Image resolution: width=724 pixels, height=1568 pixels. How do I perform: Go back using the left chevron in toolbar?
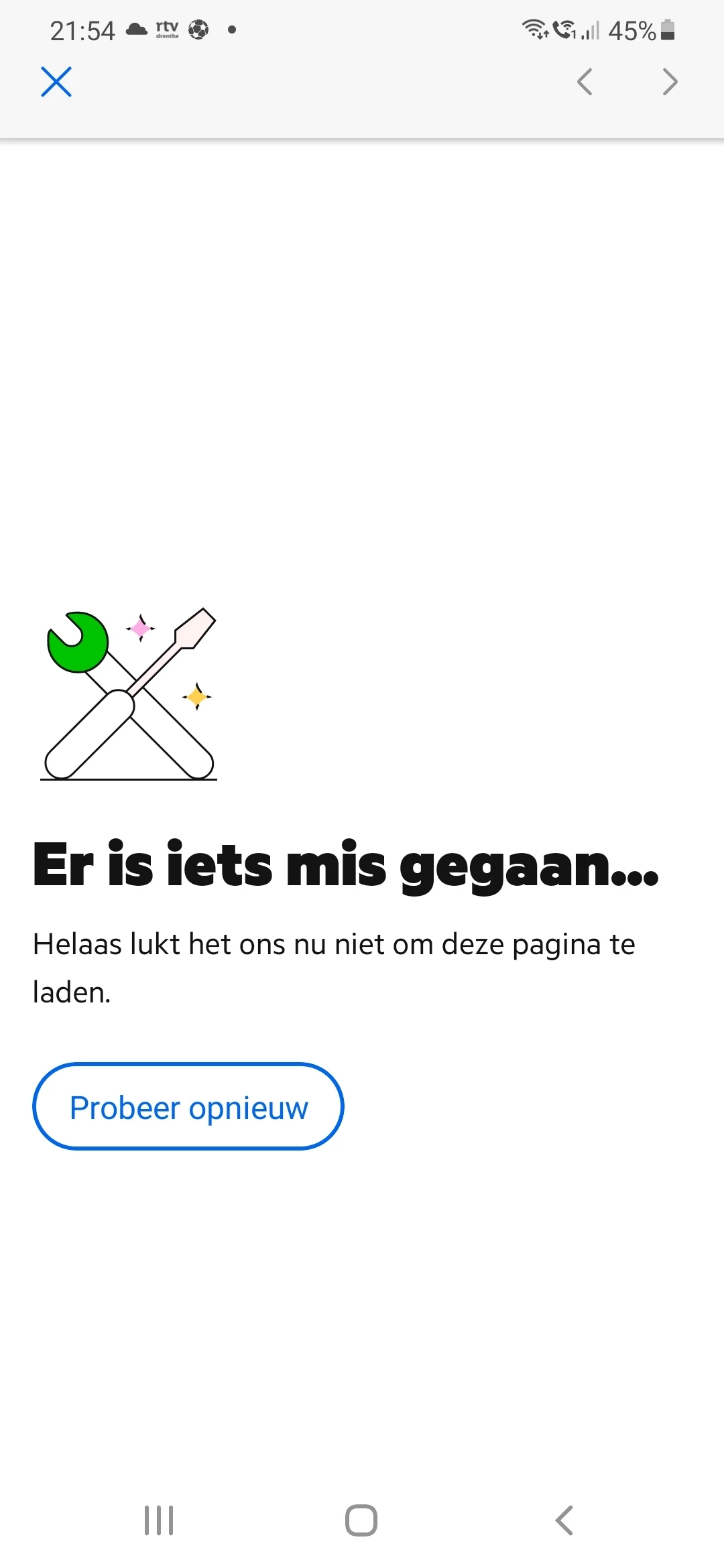tap(585, 82)
